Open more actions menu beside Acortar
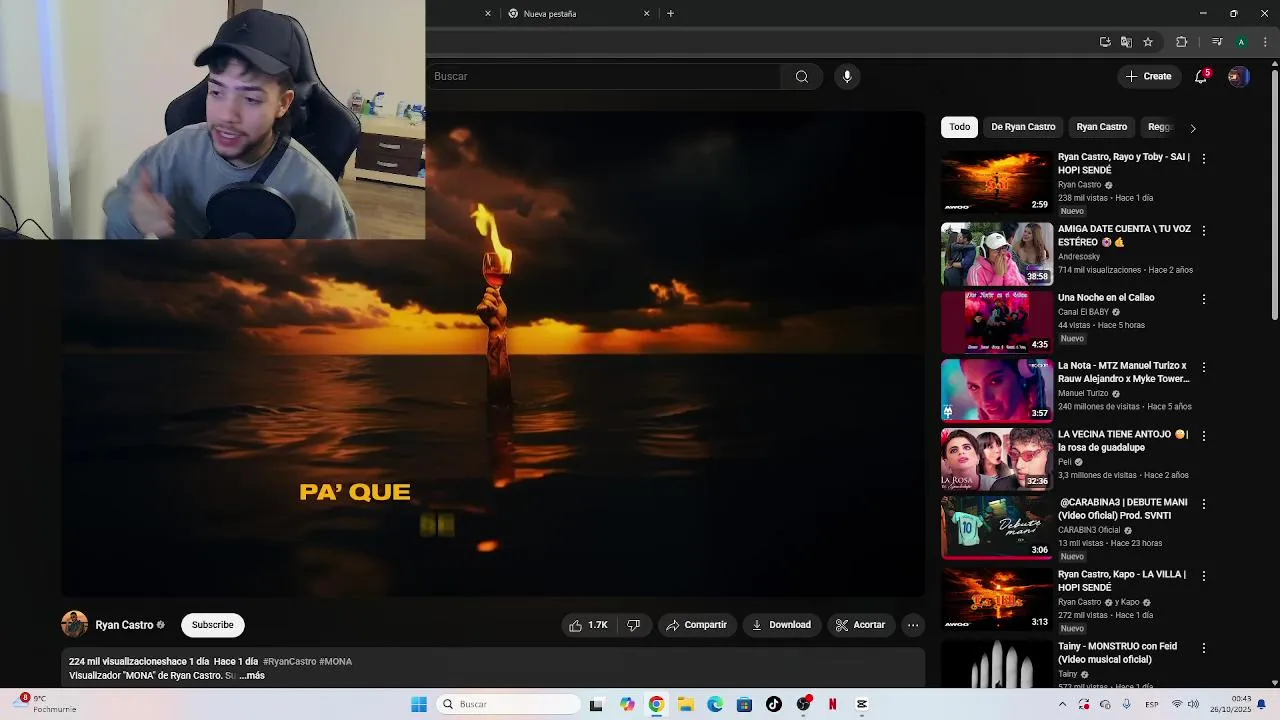This screenshot has height=720, width=1280. click(x=913, y=625)
